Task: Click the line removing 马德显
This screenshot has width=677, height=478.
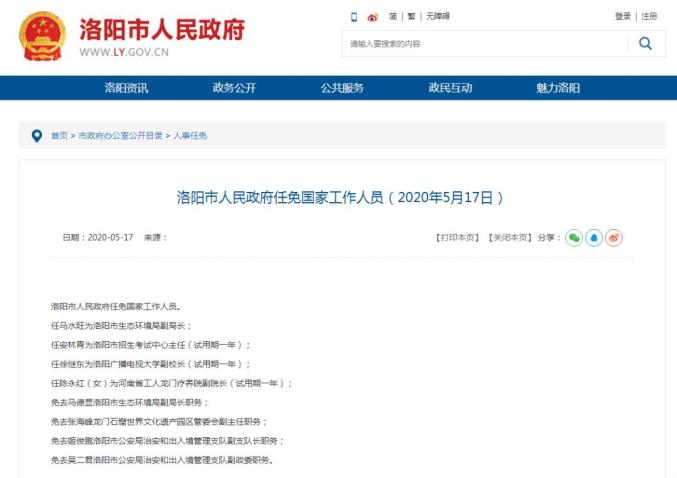Action: (x=130, y=402)
